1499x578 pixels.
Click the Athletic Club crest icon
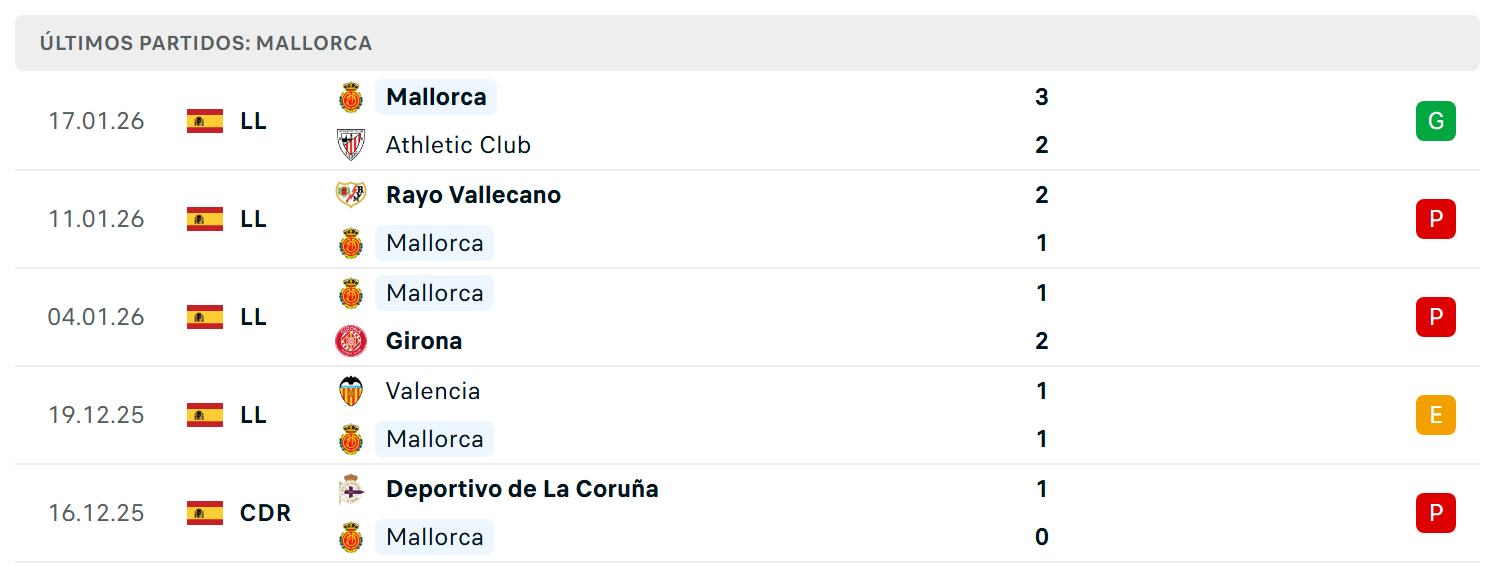click(x=351, y=145)
